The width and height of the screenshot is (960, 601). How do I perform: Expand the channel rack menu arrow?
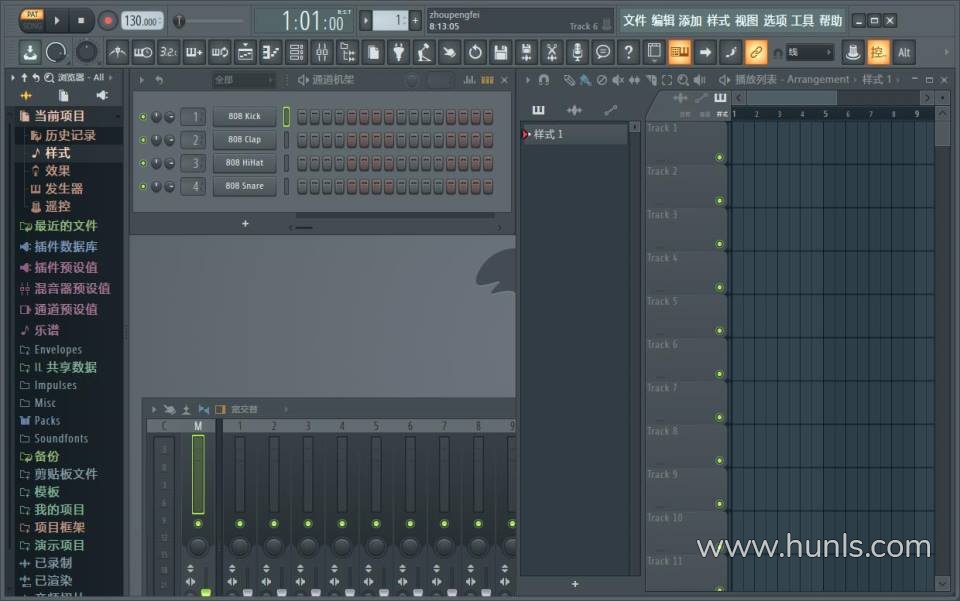pos(141,80)
